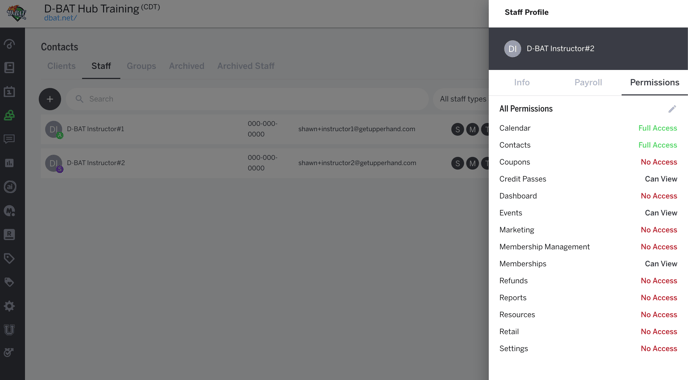Click inside the staff Search field
This screenshot has width=688, height=380.
pos(247,99)
